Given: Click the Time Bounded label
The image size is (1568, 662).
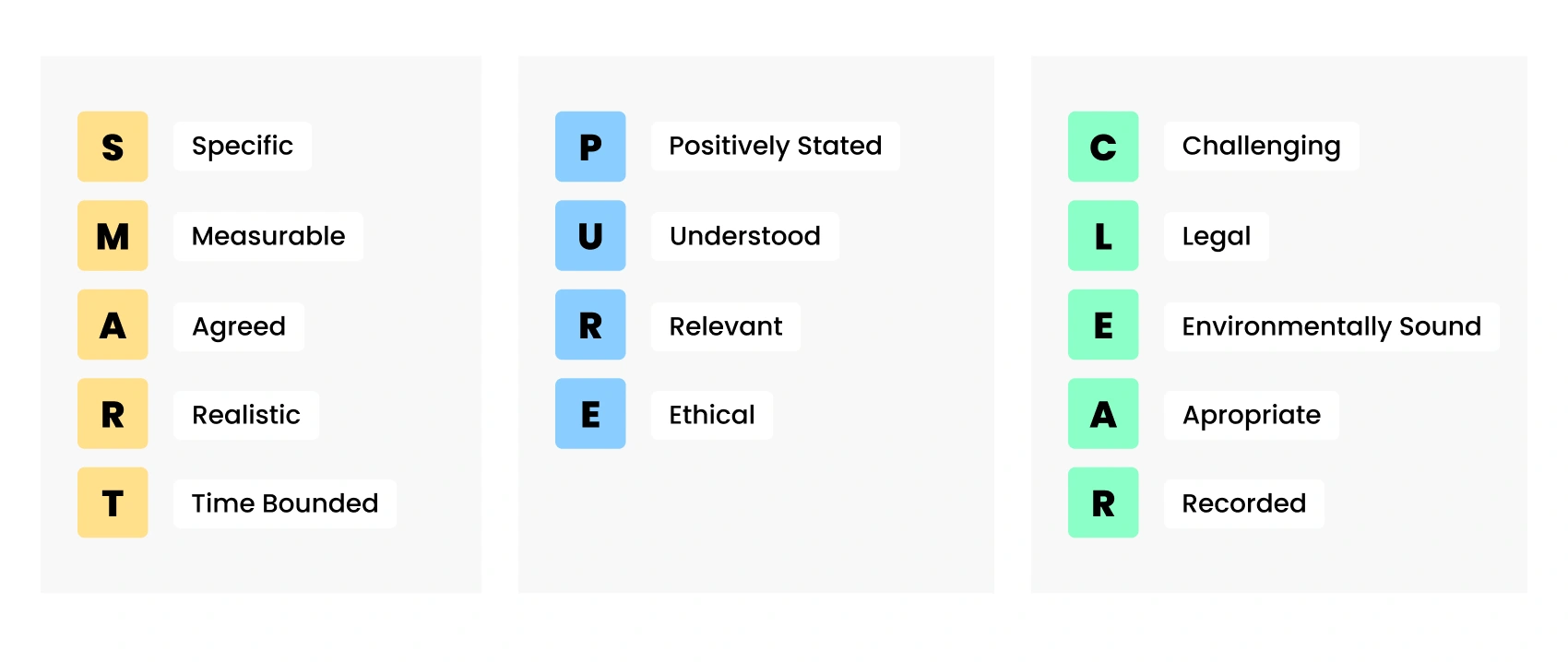Looking at the screenshot, I should 285,503.
